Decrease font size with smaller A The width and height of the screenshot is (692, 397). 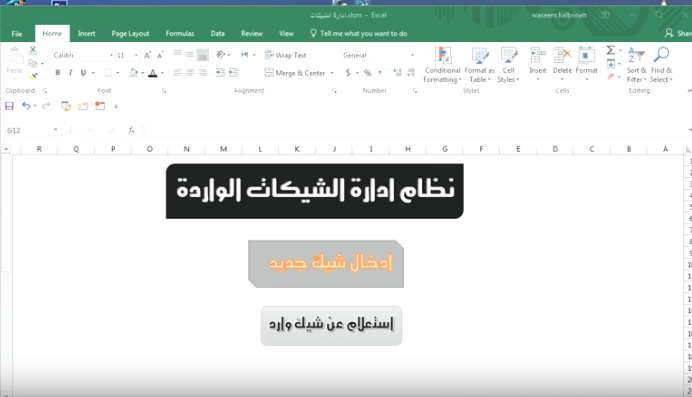[160, 55]
